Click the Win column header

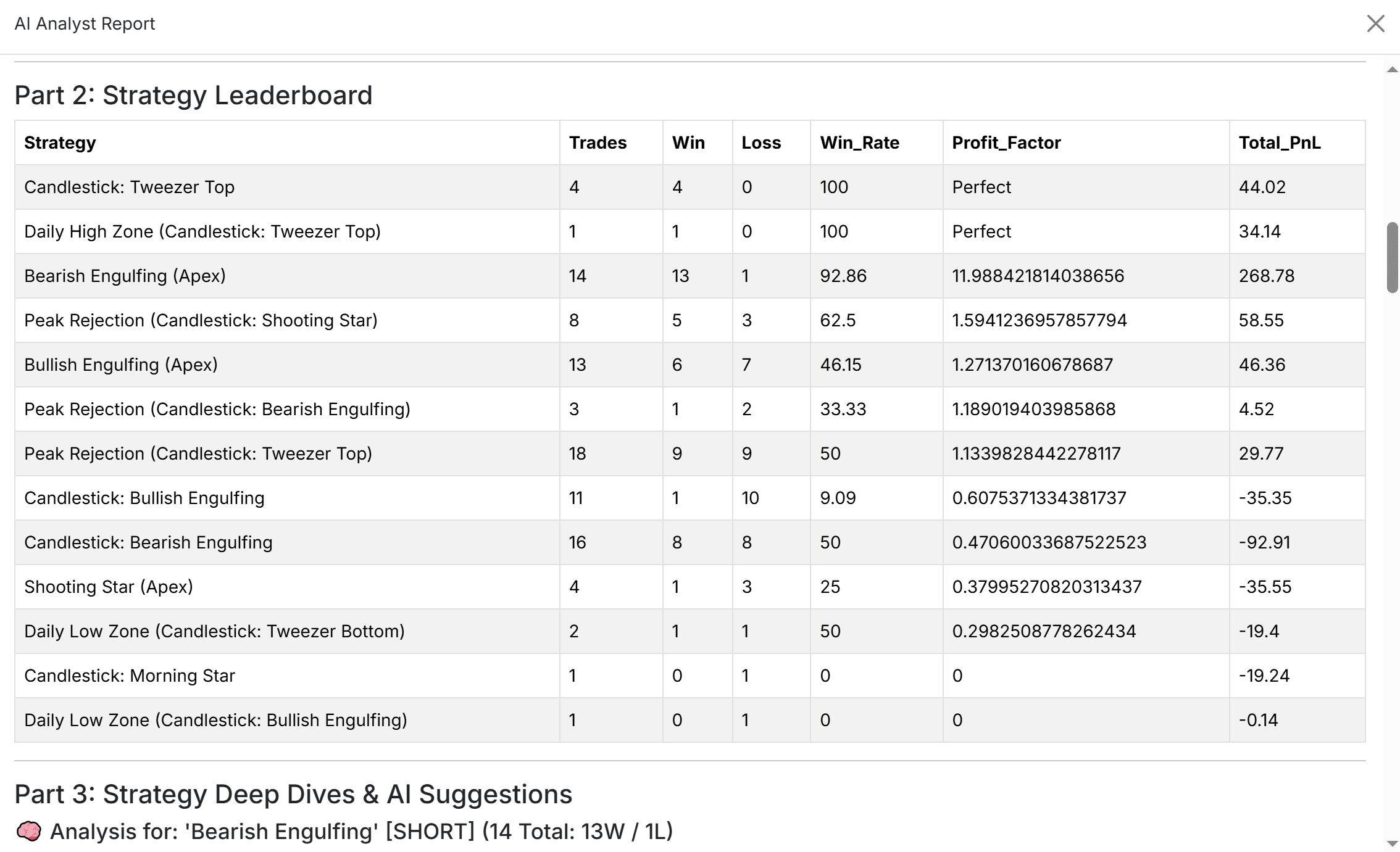click(688, 143)
